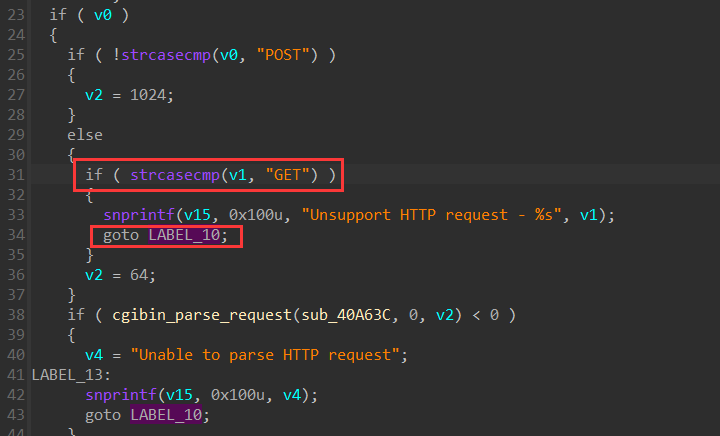Click the v0 variable in line 23's if condition
This screenshot has width=720, height=436.
coord(103,15)
